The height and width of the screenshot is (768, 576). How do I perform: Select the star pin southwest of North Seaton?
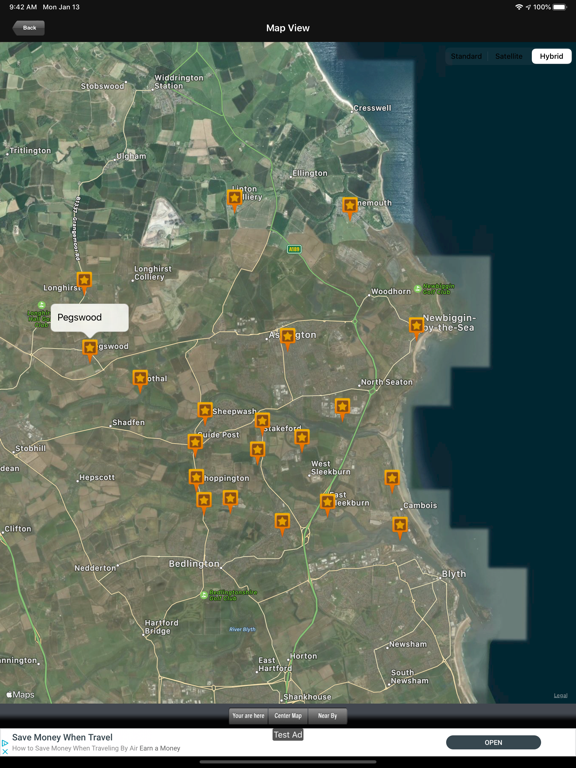pyautogui.click(x=342, y=408)
